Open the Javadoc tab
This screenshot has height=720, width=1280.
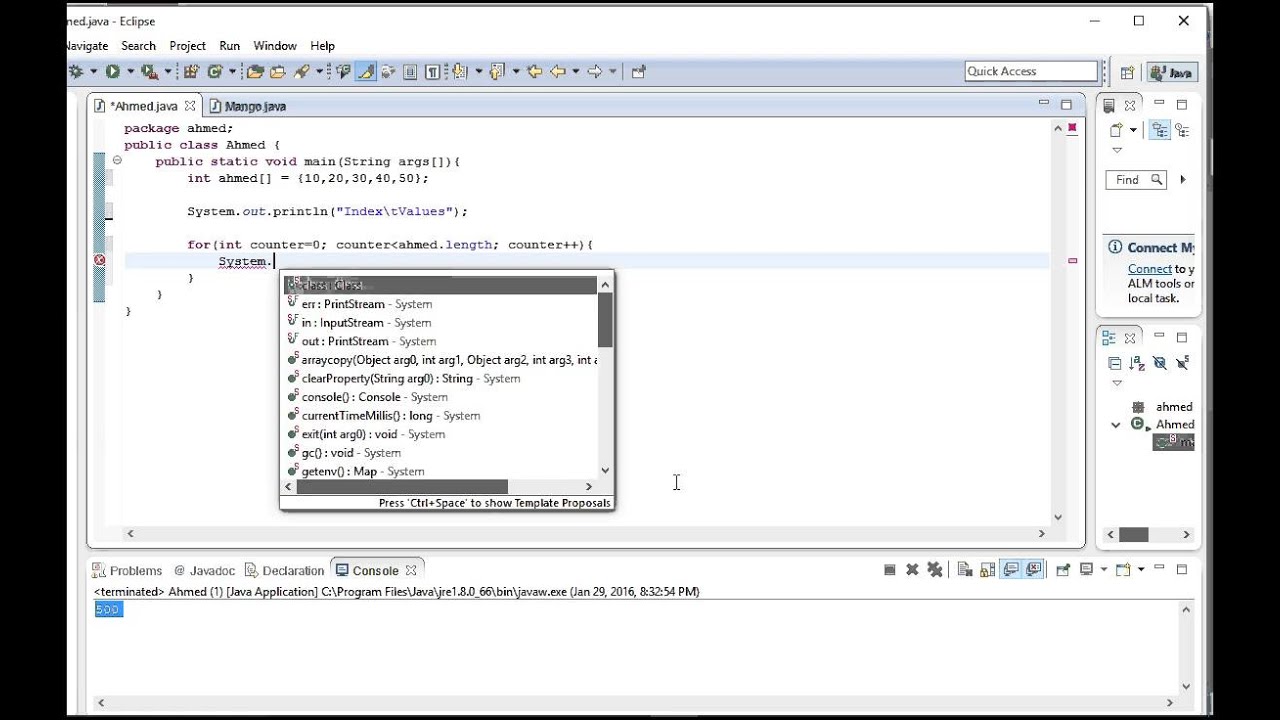pyautogui.click(x=204, y=570)
